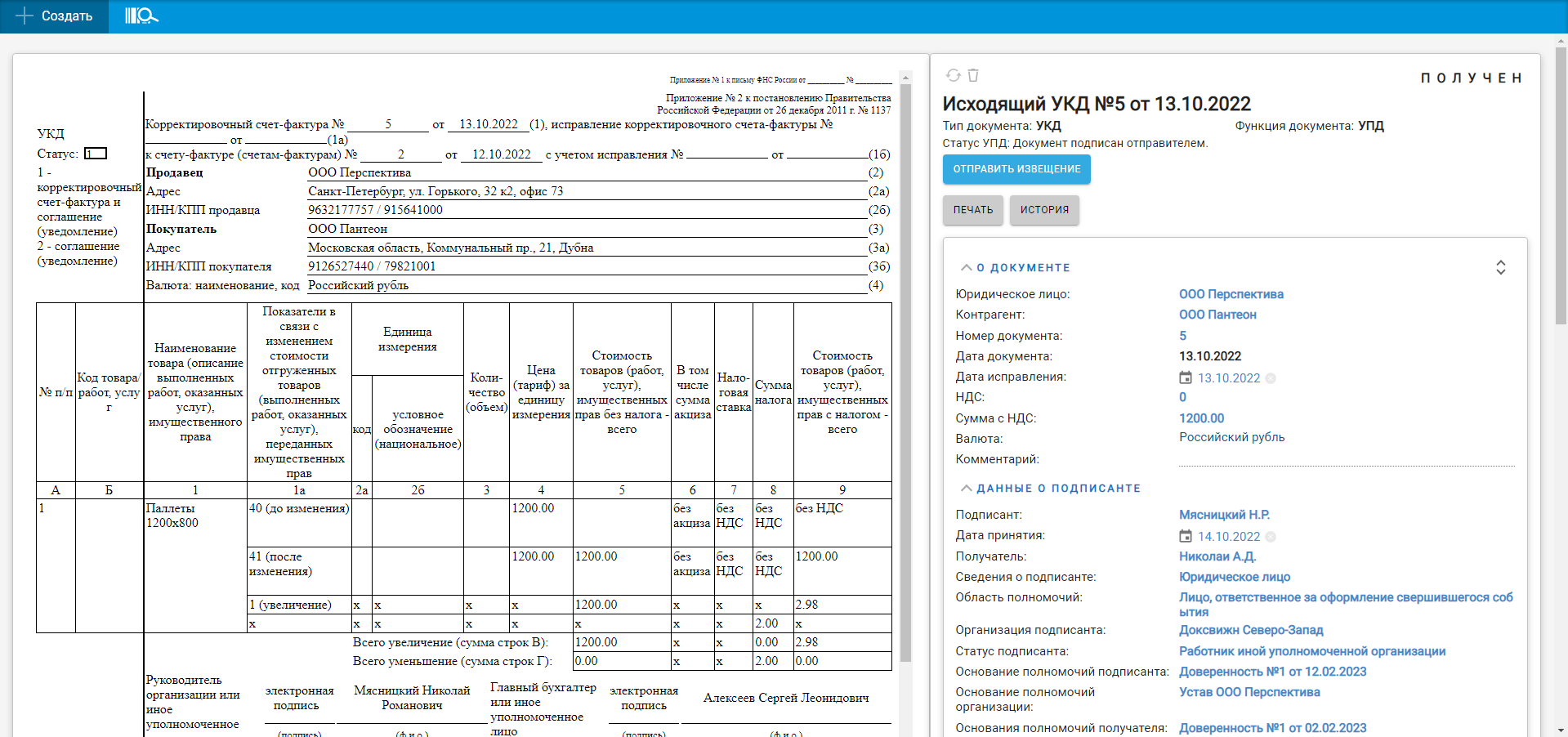Click the ПОЛУЧЕН status label
Viewport: 1568px width, 737px height.
coord(1471,78)
